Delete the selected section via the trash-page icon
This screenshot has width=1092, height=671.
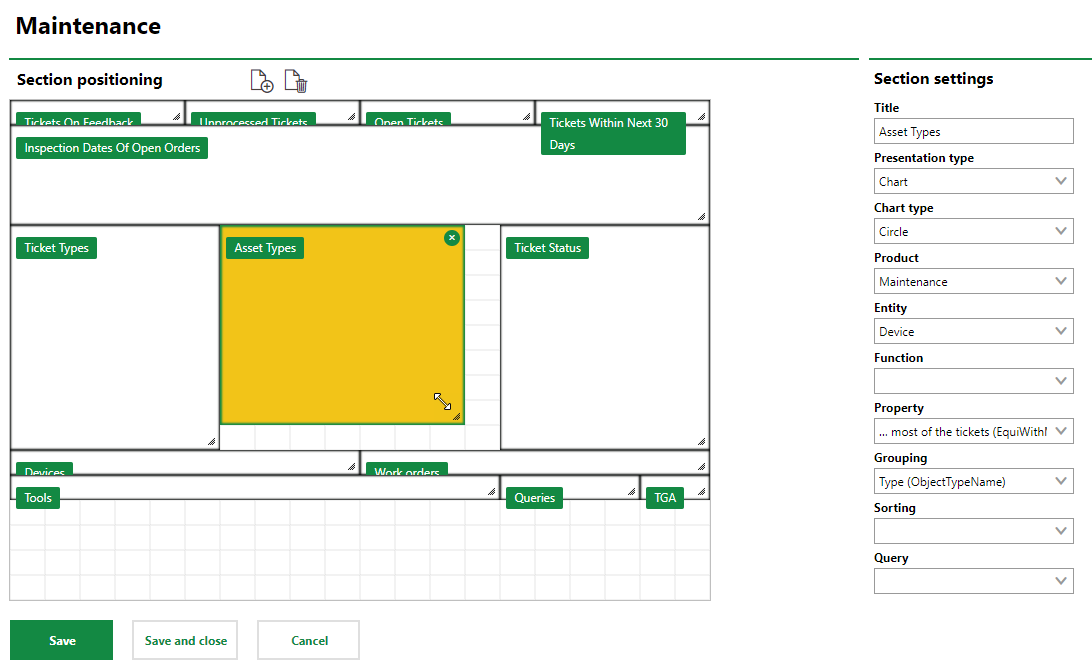[296, 80]
